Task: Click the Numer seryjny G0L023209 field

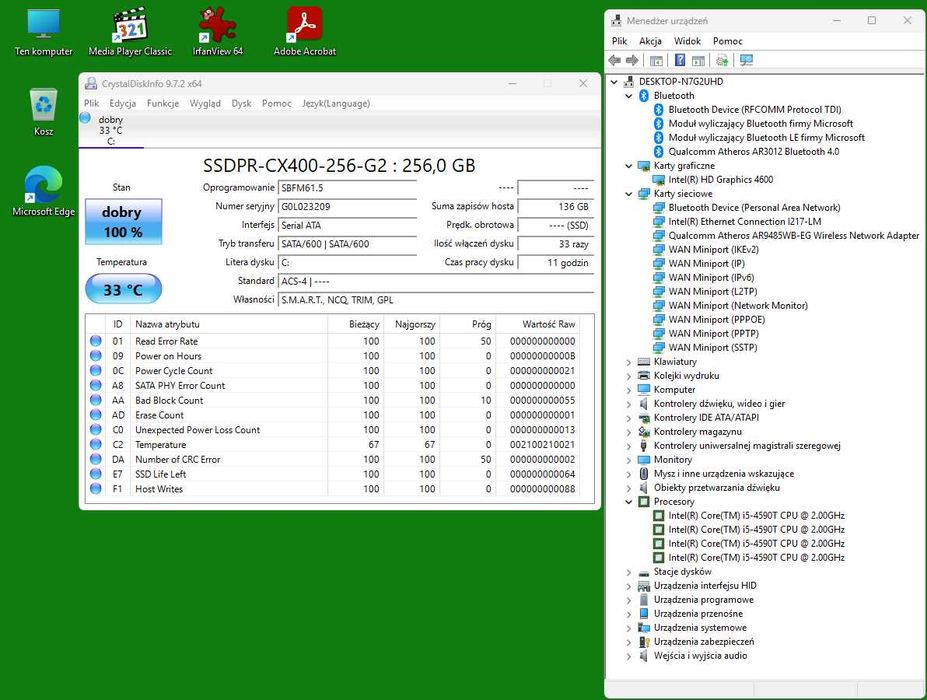Action: coord(348,206)
